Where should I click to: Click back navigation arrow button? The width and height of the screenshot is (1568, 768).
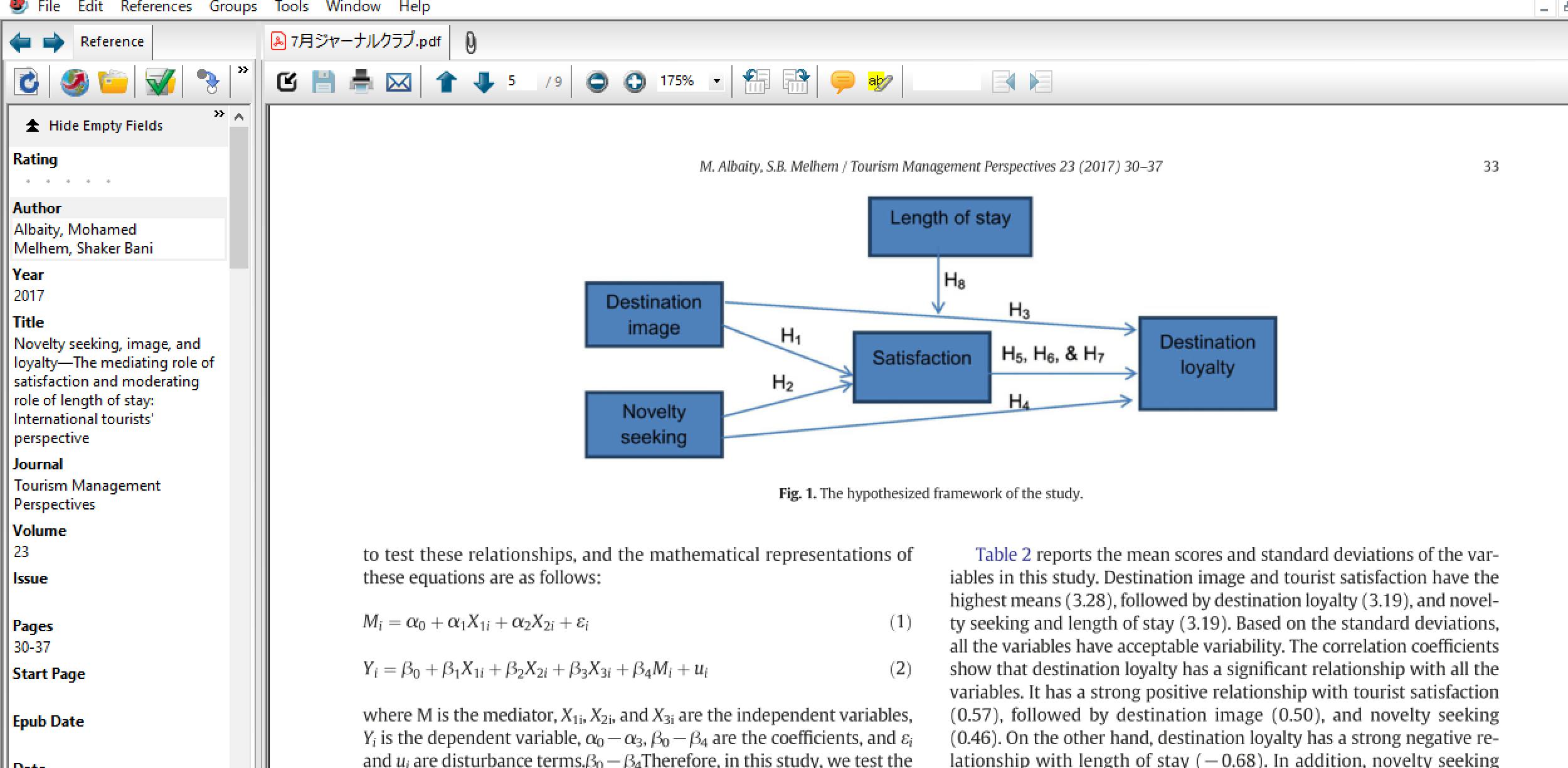21,41
